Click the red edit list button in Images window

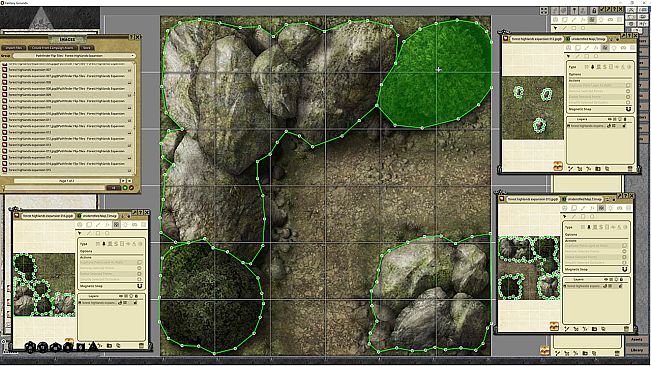131,188
